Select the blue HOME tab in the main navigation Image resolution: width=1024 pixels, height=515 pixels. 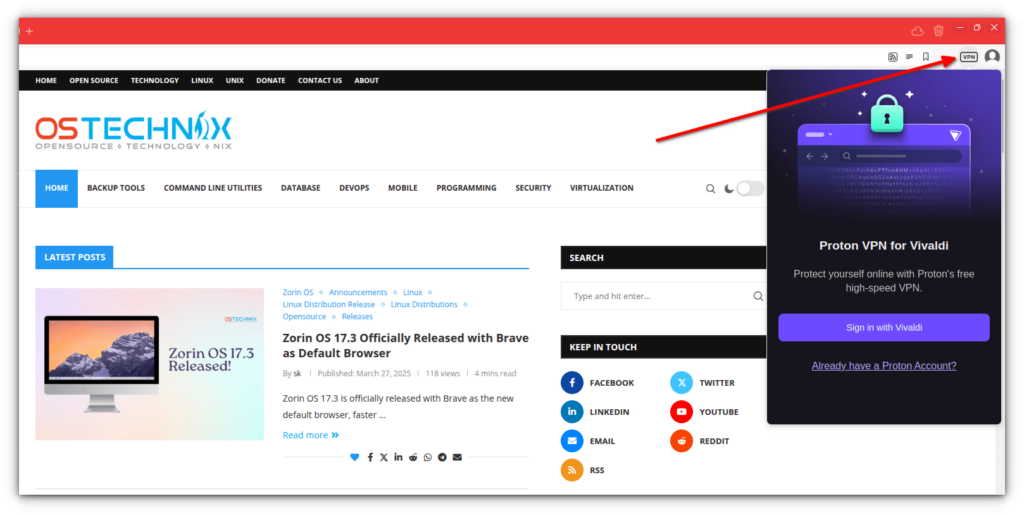(56, 189)
